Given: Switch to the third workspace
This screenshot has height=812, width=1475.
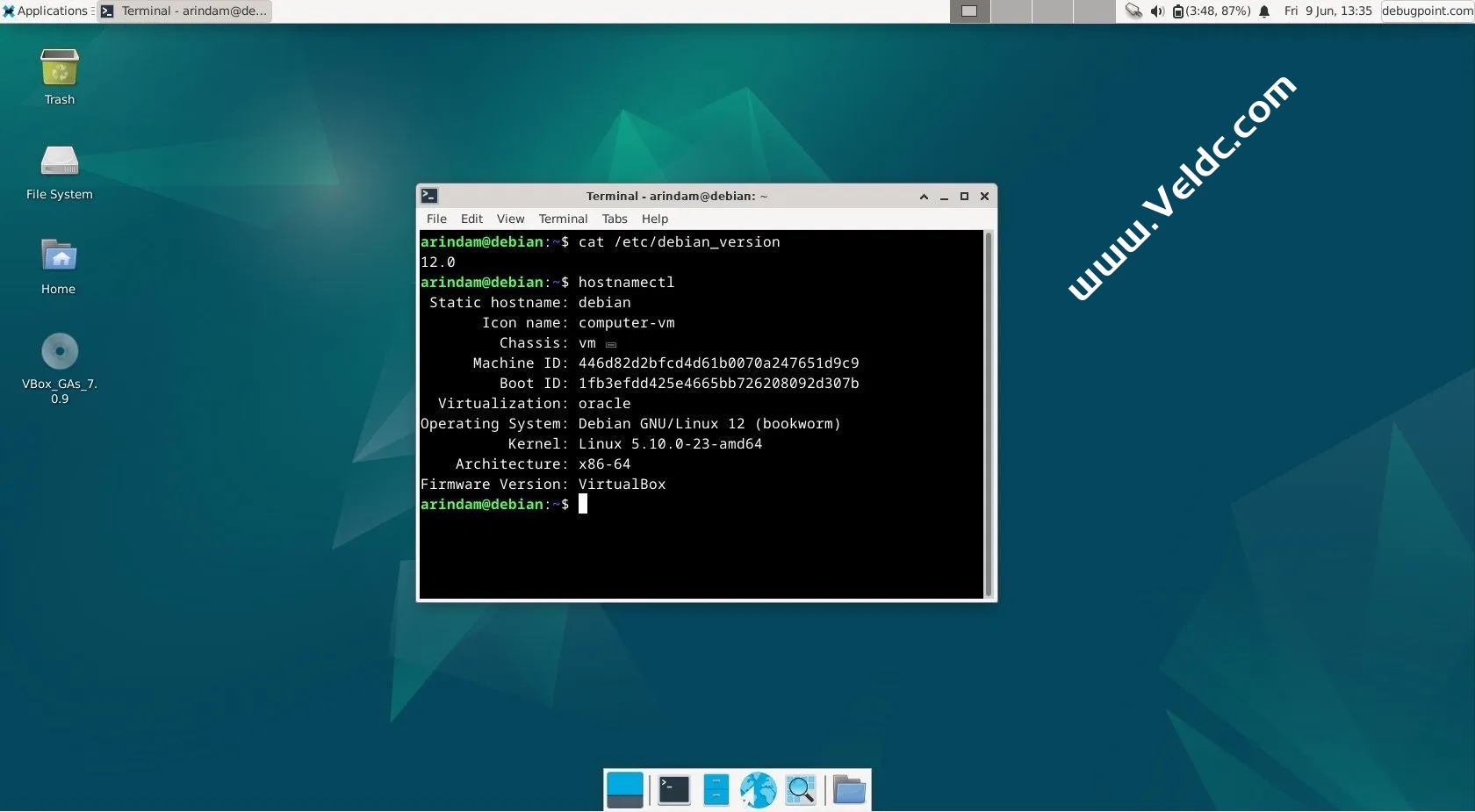Looking at the screenshot, I should [x=1052, y=11].
